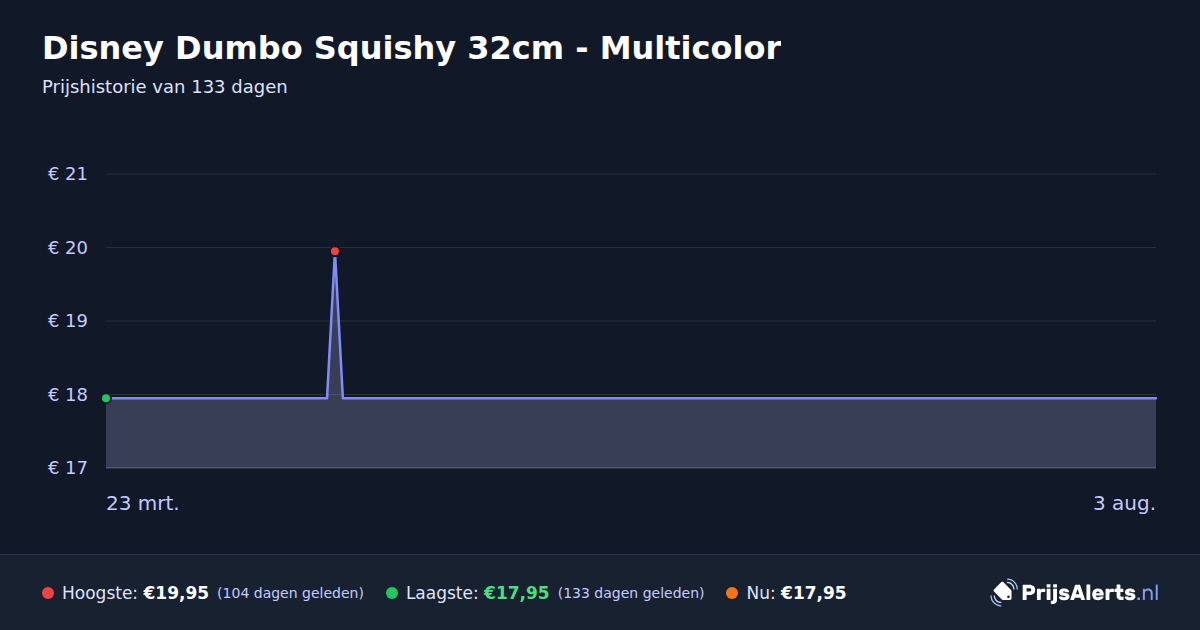Click the red highest-price marker on the chart
This screenshot has height=630, width=1200.
click(335, 251)
